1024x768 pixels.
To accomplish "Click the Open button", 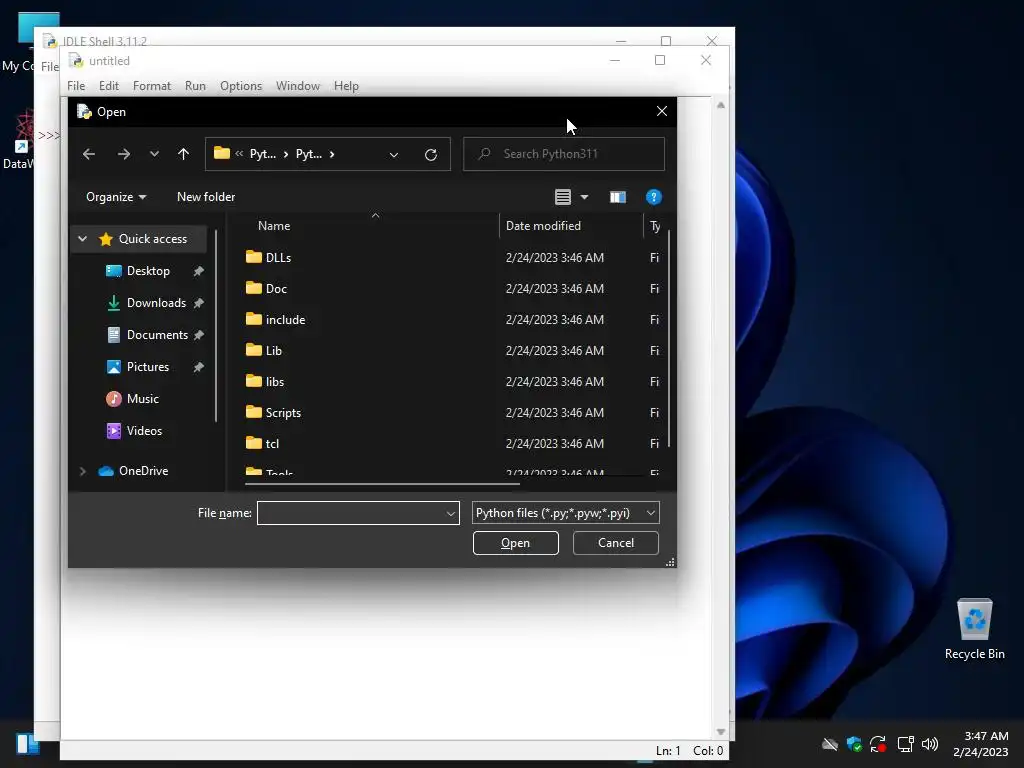I will coord(515,543).
